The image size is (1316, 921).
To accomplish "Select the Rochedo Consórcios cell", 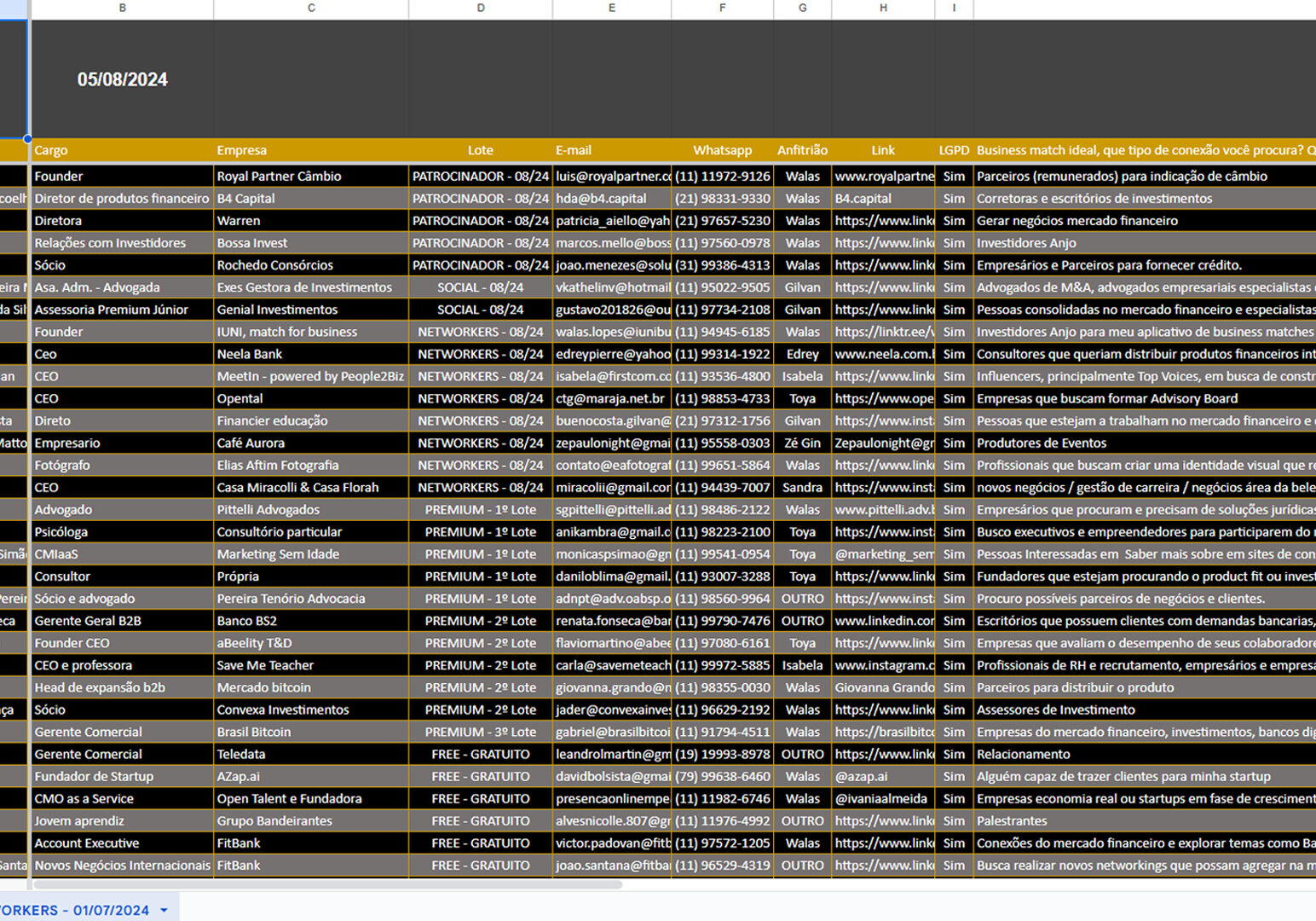I will point(311,265).
